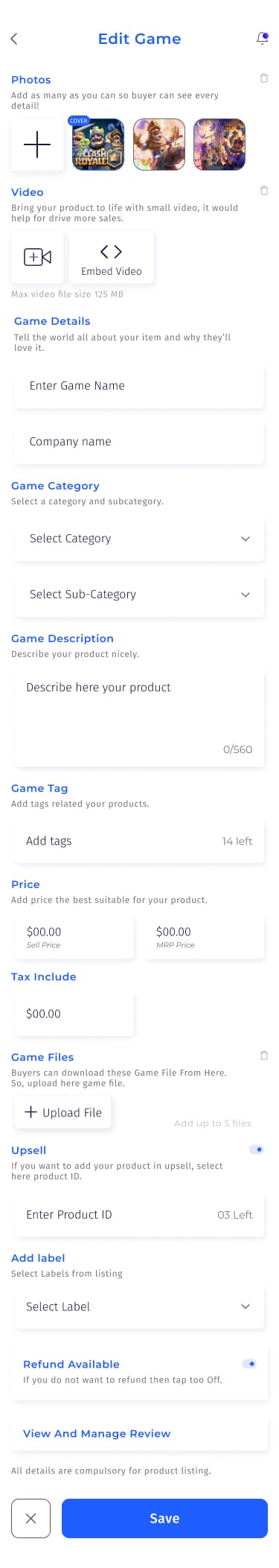The image size is (279, 1568).
Task: Toggle the Upsell switch
Action: pyautogui.click(x=256, y=1149)
